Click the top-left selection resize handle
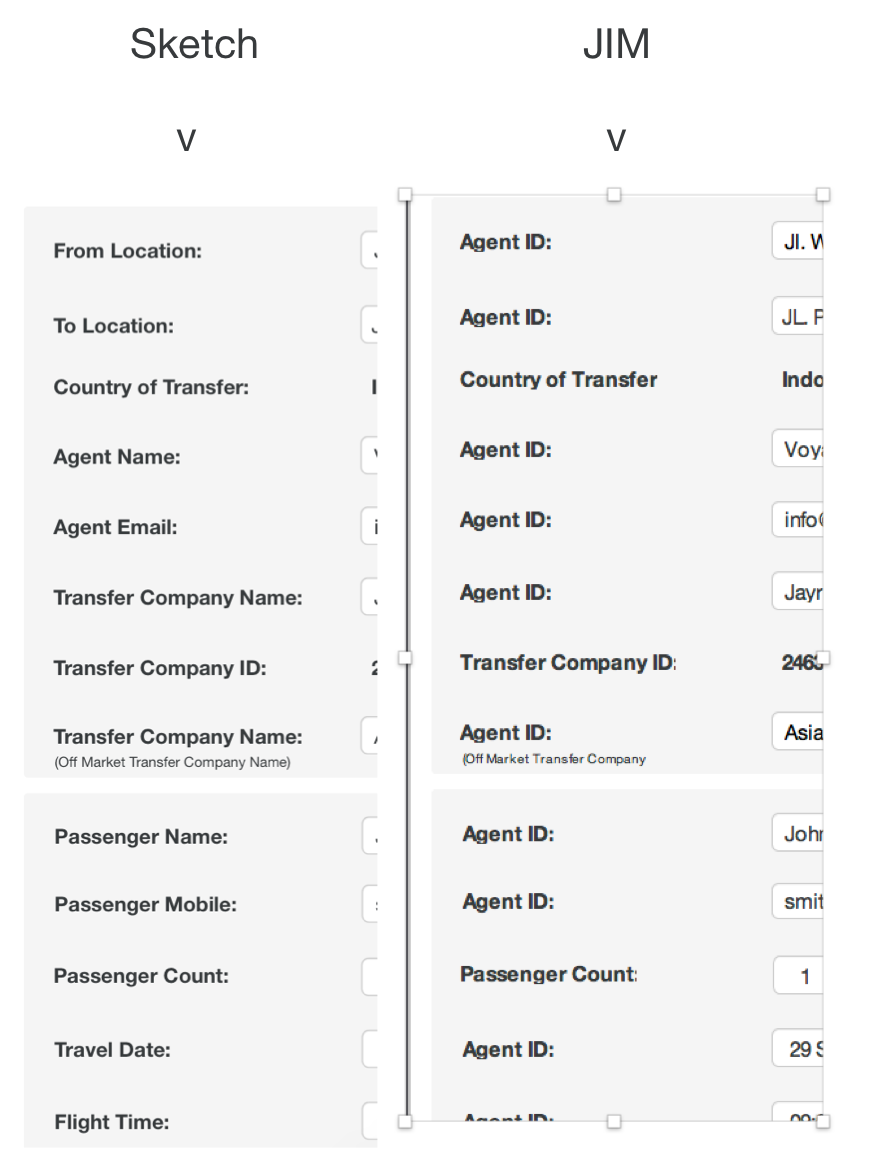 pyautogui.click(x=405, y=194)
